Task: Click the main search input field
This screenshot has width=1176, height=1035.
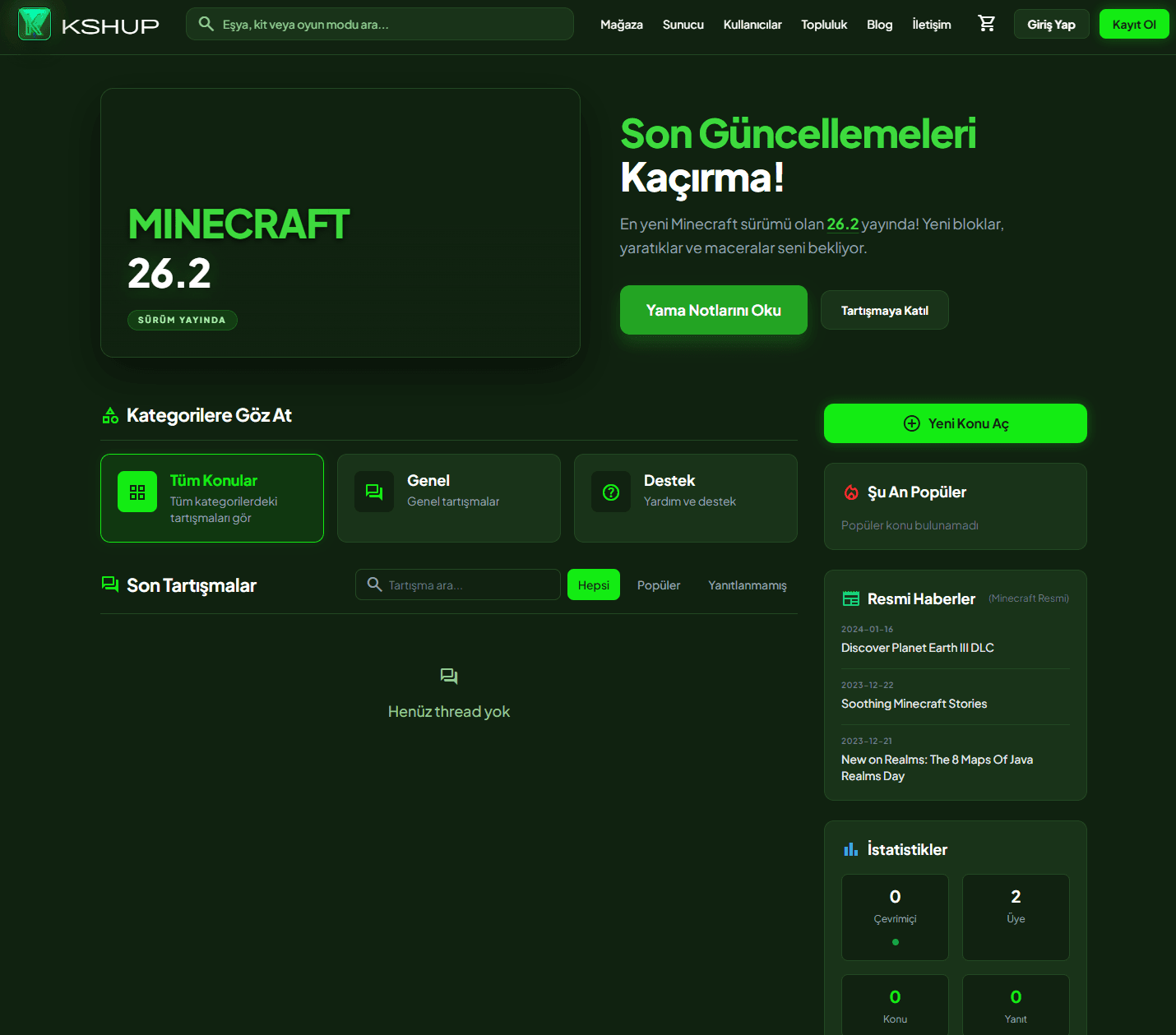Action: click(x=380, y=24)
